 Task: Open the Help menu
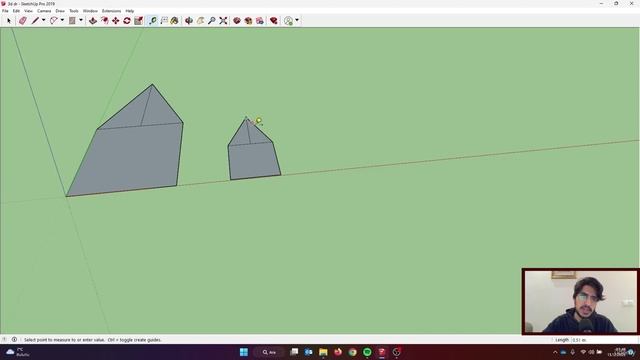click(x=130, y=11)
